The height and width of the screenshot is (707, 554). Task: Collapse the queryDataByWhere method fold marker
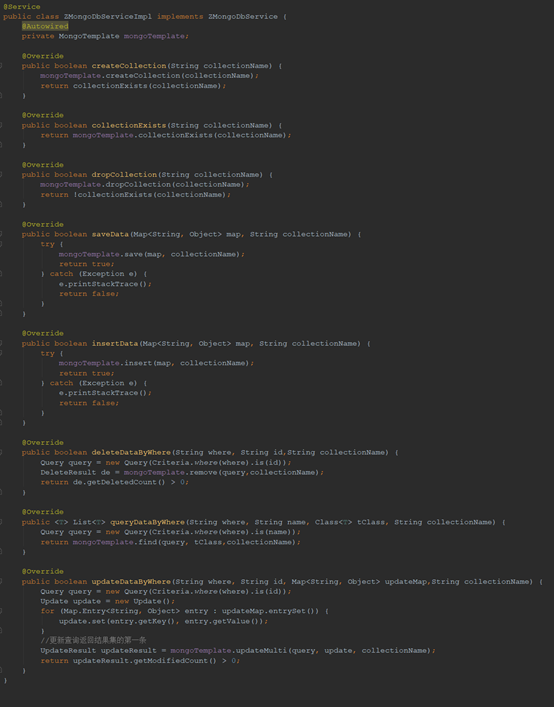tap(1, 522)
